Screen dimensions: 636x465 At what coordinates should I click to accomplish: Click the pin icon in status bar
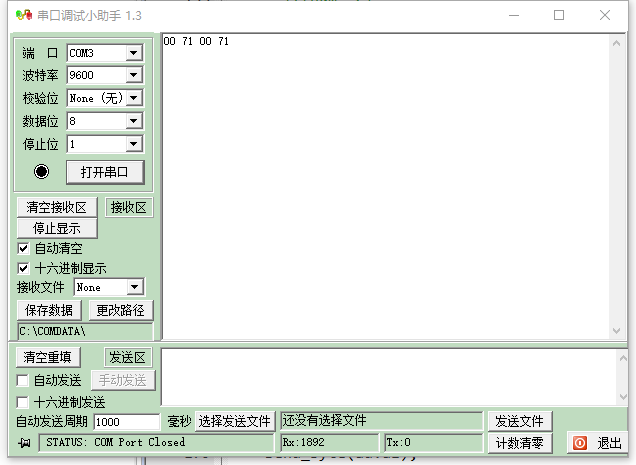[x=25, y=442]
